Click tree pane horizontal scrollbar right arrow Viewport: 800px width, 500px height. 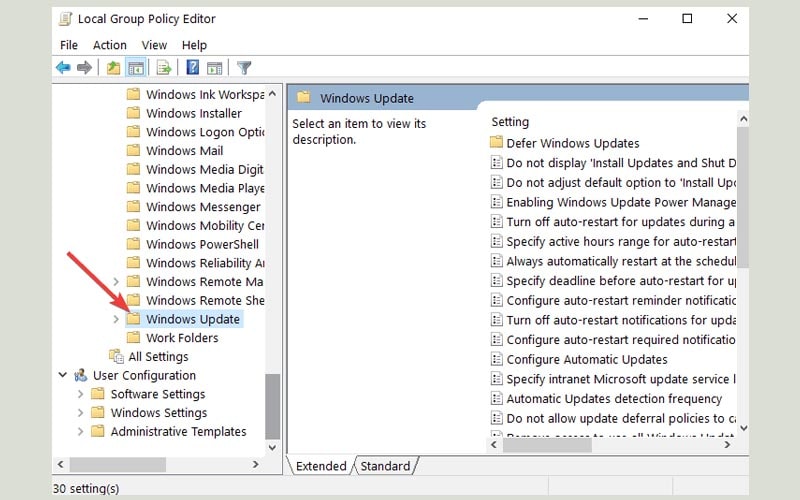tap(256, 464)
